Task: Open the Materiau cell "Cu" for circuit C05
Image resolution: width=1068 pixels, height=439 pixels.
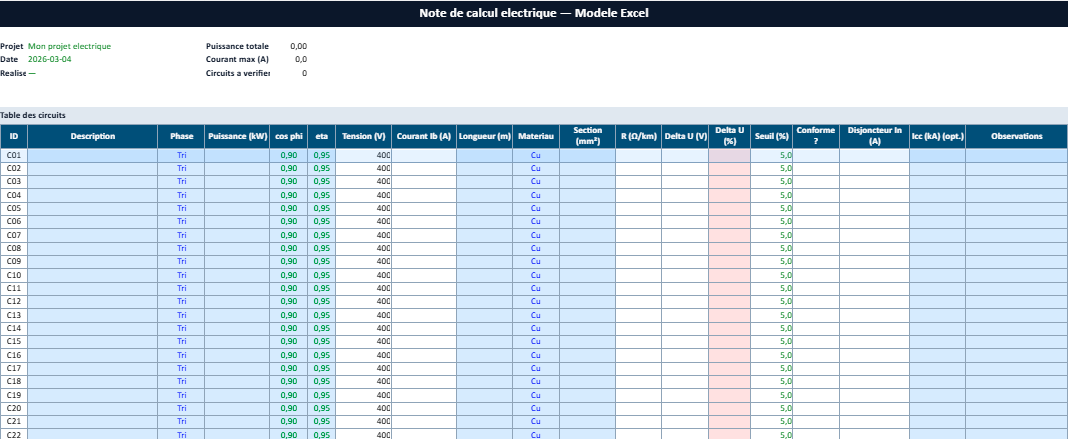Action: 536,208
